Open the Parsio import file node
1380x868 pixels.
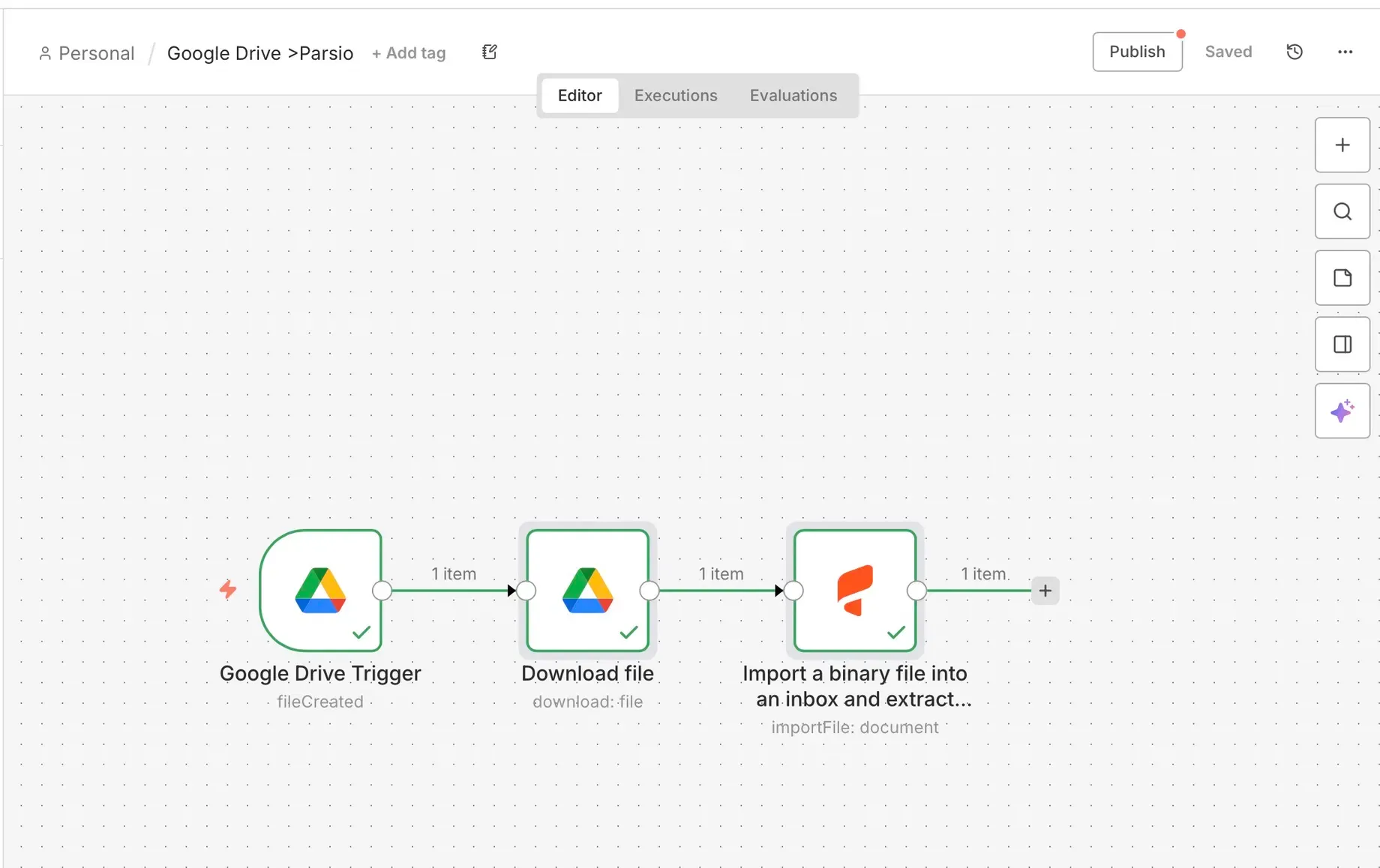point(854,591)
